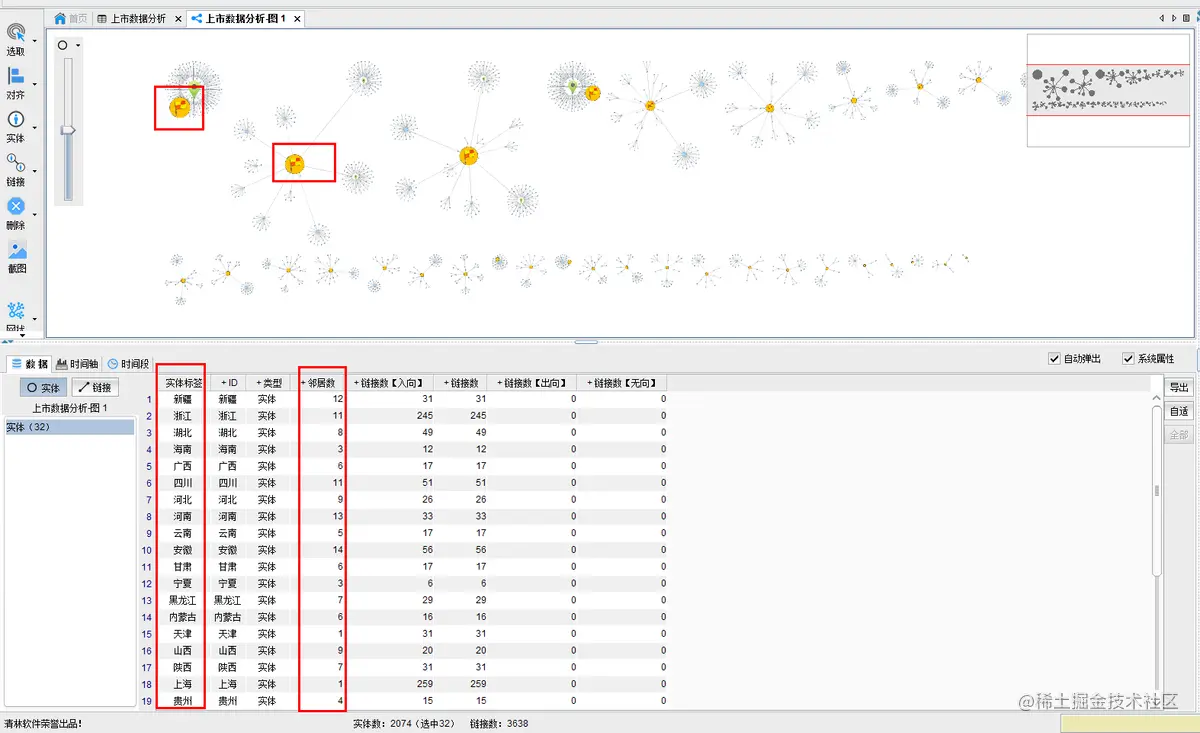Click the 自适 auto-fit button

click(1180, 411)
